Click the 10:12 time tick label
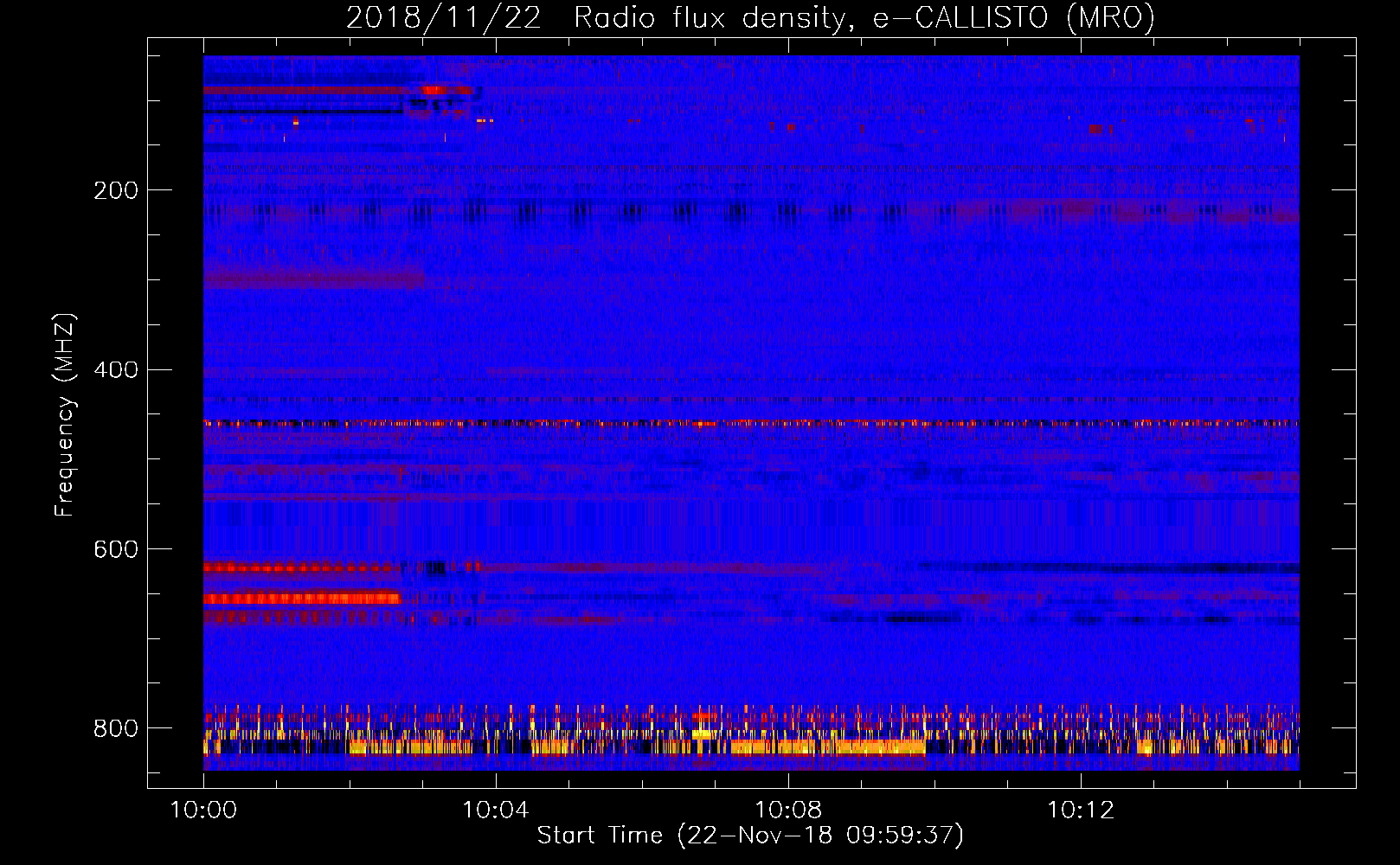Screen dimensions: 1400x865 click(1081, 811)
